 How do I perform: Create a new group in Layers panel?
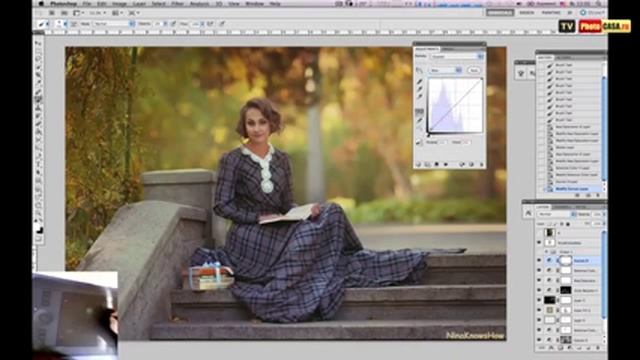click(x=579, y=348)
